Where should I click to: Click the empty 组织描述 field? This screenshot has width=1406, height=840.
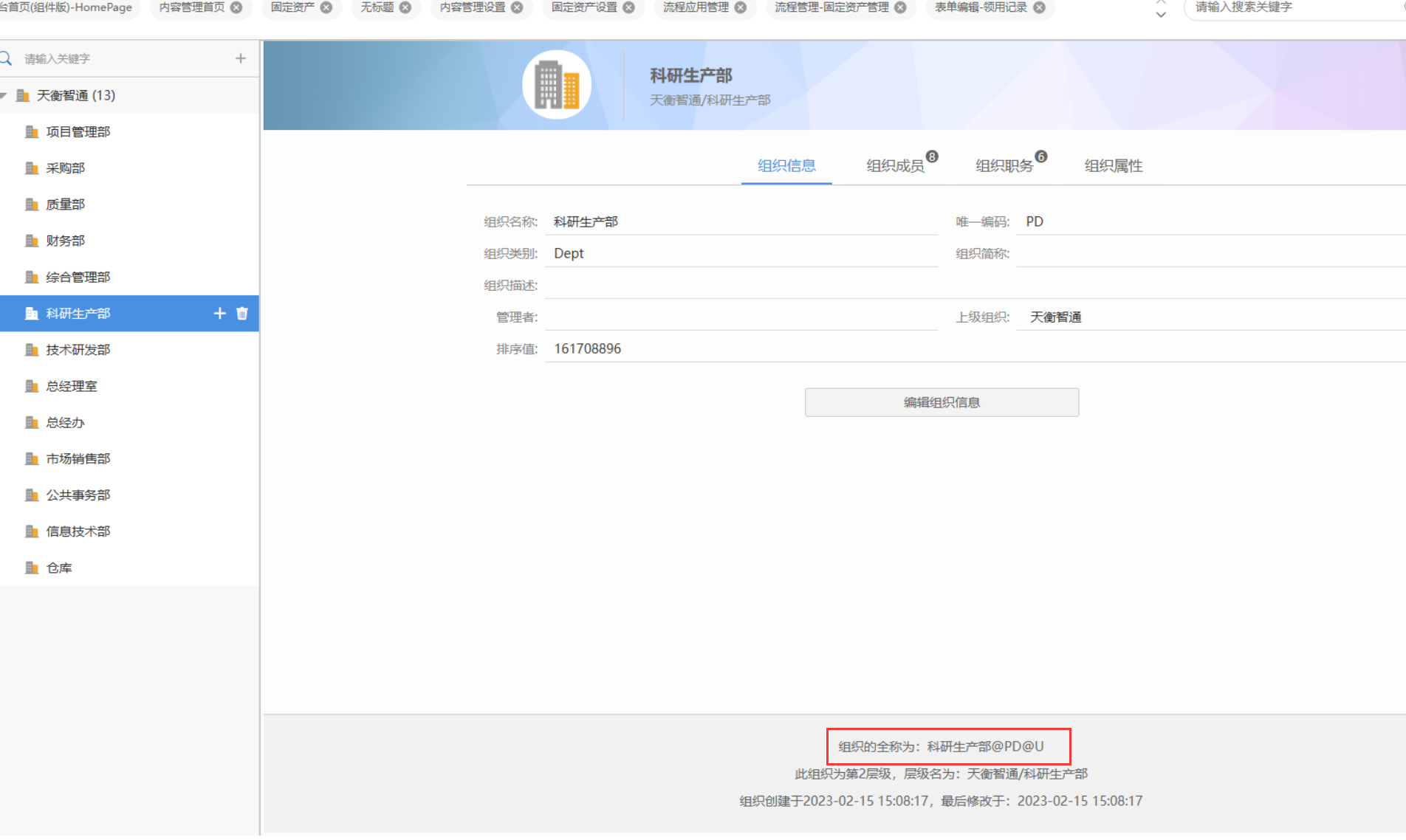(975, 285)
